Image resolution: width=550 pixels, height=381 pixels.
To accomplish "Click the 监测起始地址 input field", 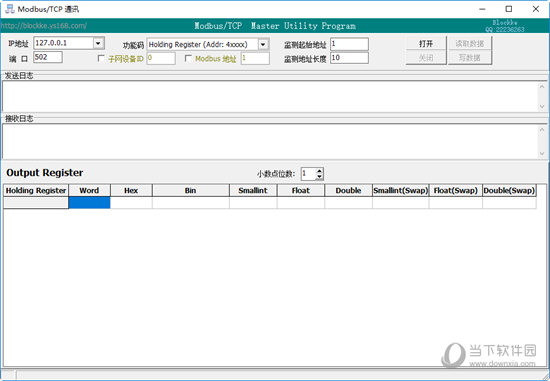I will pyautogui.click(x=349, y=44).
